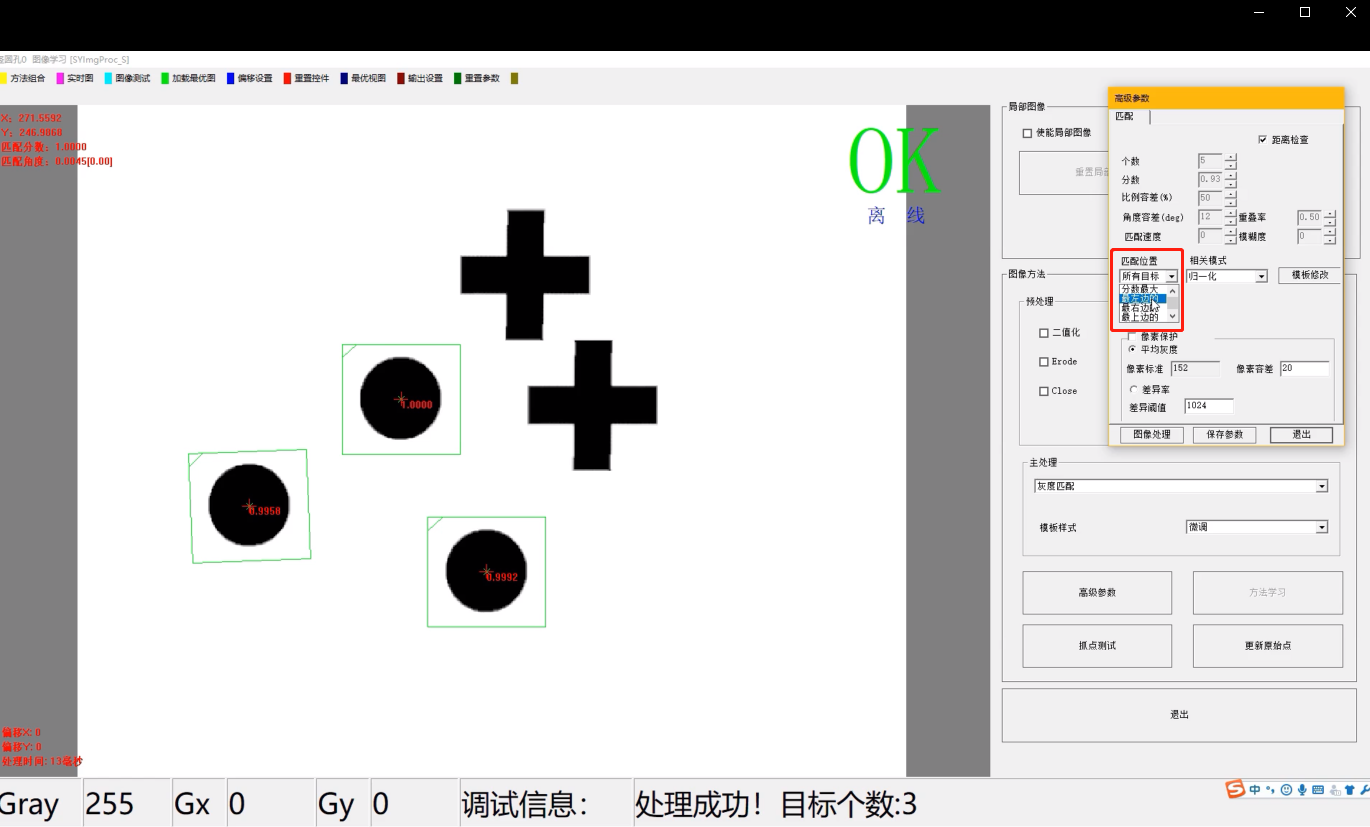The width and height of the screenshot is (1370, 827).
Task: Enable the 使能局部图像 checkbox
Action: (1027, 133)
